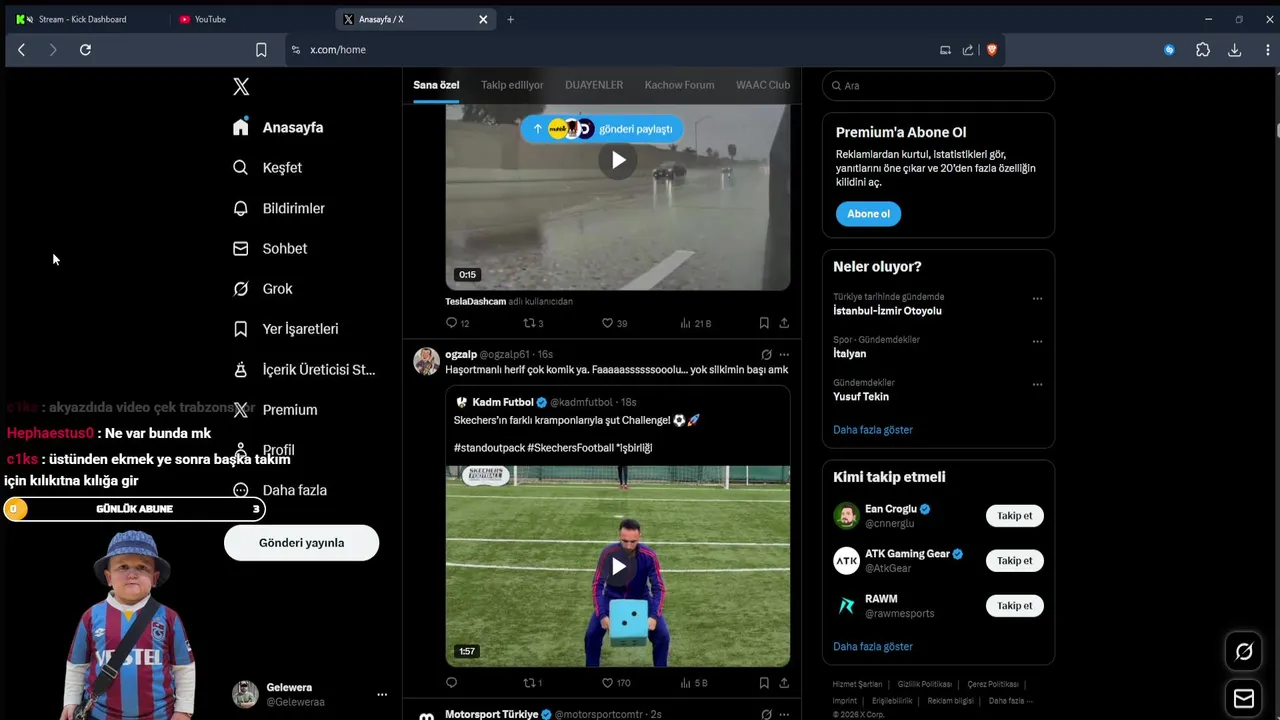Viewport: 1280px width, 720px height.
Task: Open Hizmet Şartları footer link
Action: click(857, 684)
